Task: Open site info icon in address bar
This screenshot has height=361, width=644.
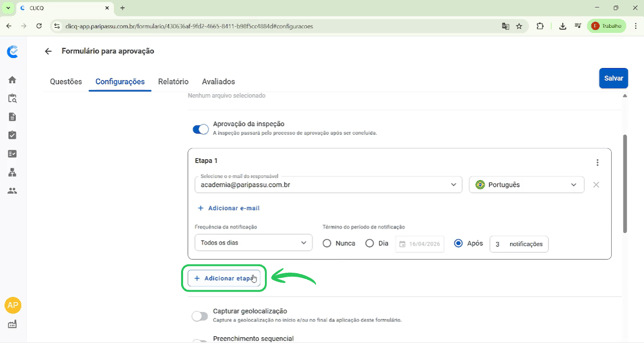Action: tap(57, 26)
